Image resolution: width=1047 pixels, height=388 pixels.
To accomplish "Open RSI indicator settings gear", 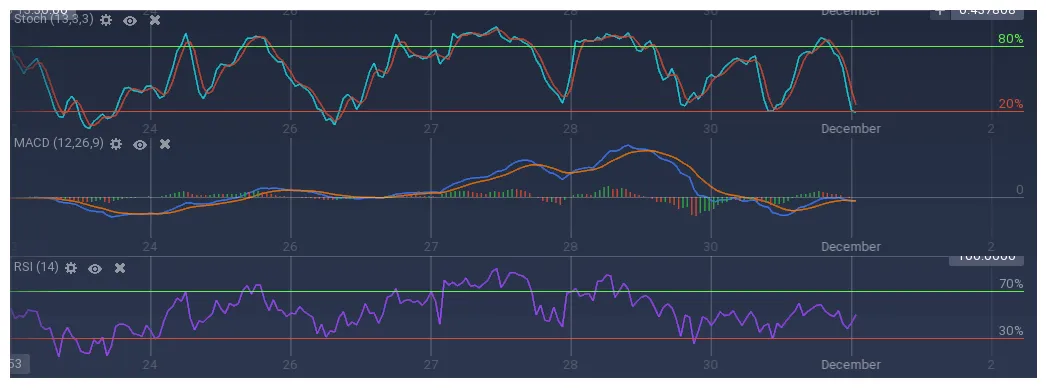I will point(71,268).
